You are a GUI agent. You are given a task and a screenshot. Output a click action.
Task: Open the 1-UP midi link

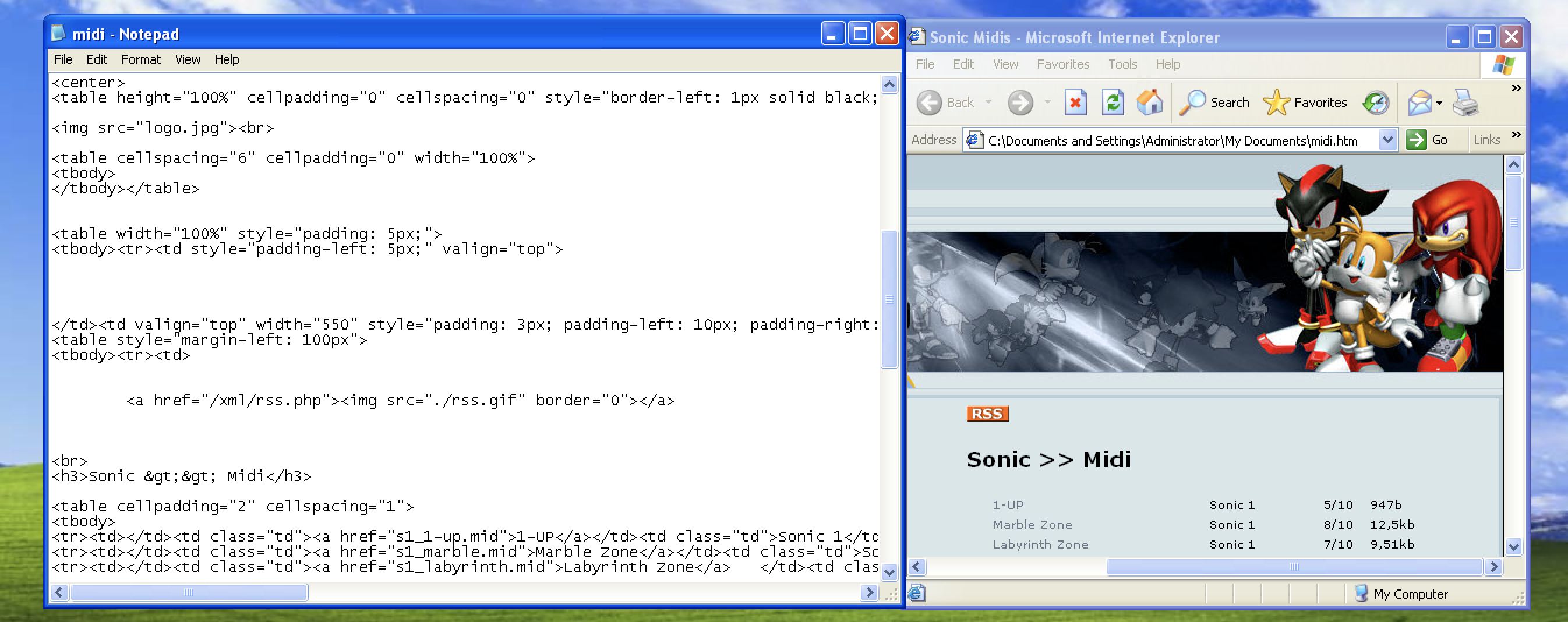tap(1008, 505)
